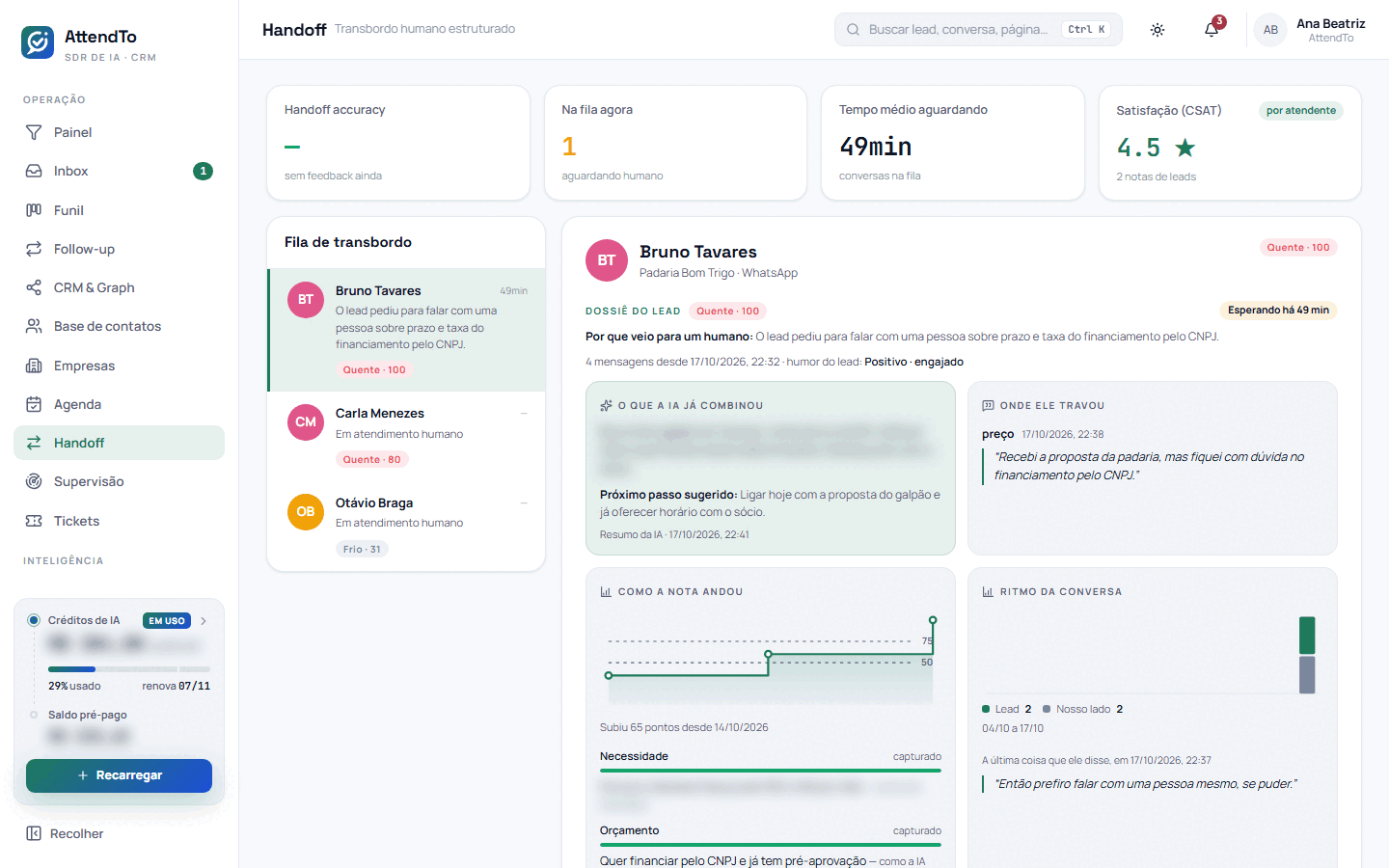Open Painel from the sidebar
This screenshot has width=1389, height=868.
[119, 132]
